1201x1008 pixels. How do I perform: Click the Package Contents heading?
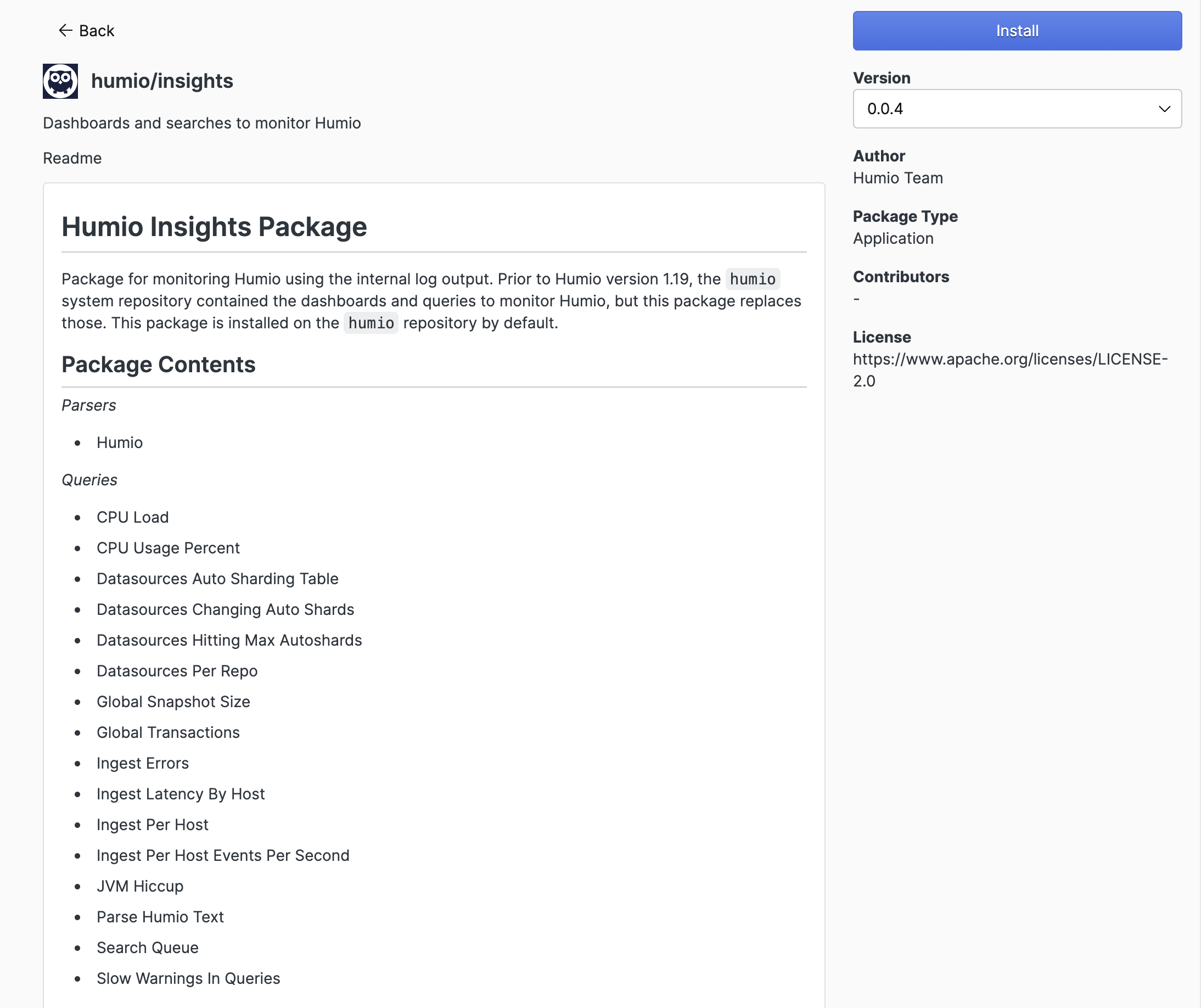pos(159,365)
